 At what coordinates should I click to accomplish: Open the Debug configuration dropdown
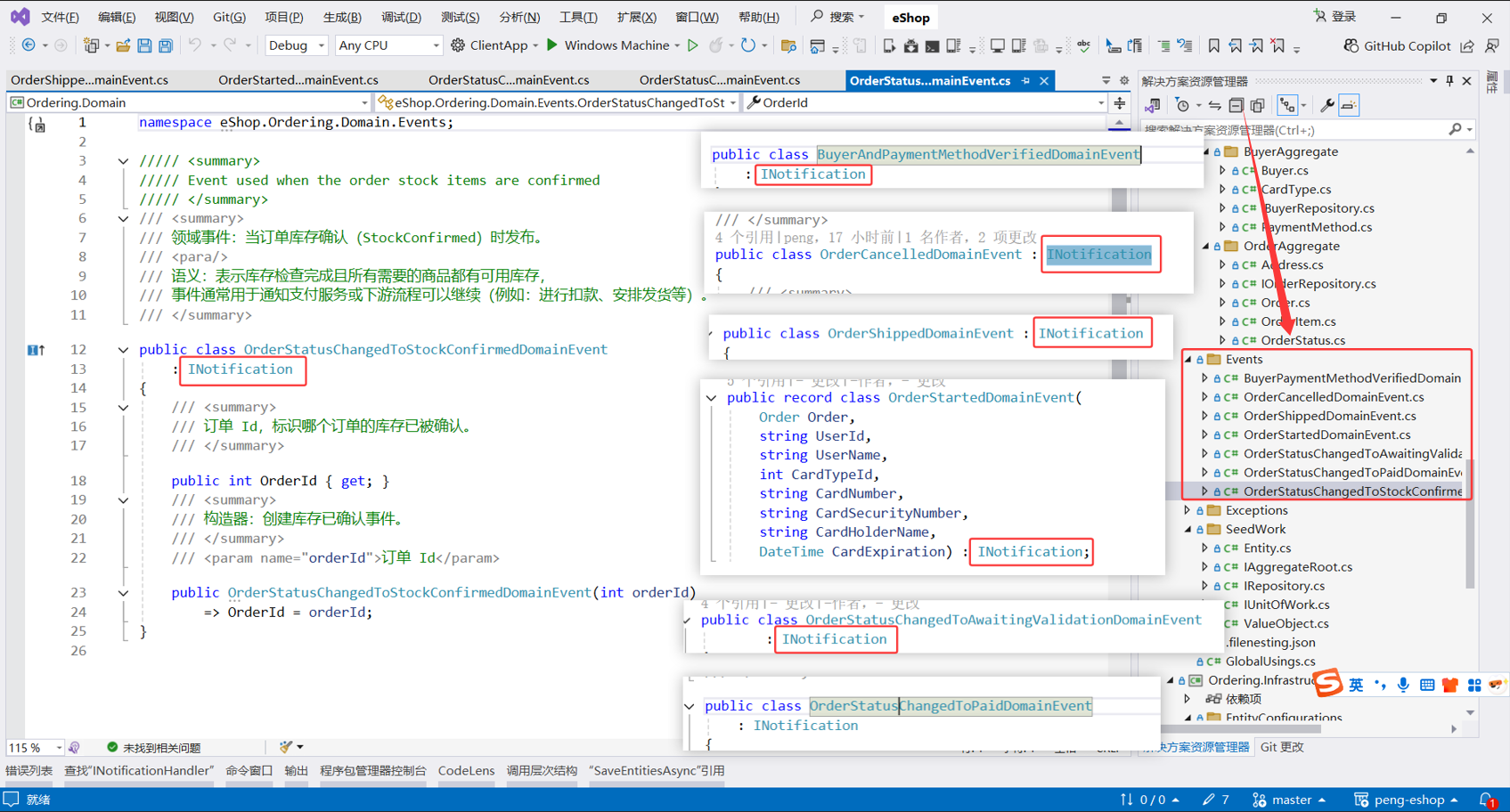coord(296,45)
